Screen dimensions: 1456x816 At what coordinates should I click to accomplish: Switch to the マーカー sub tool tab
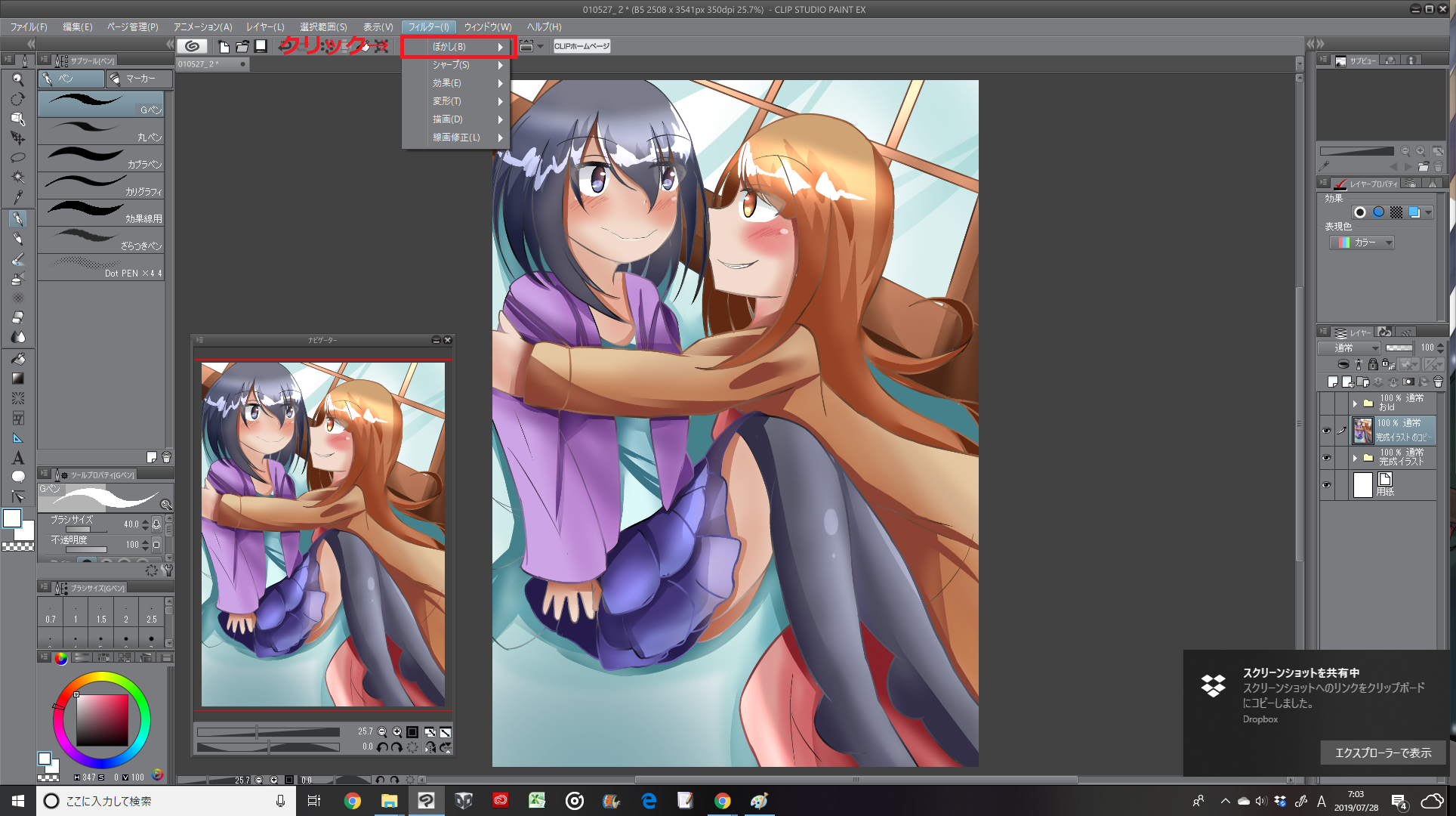(138, 79)
